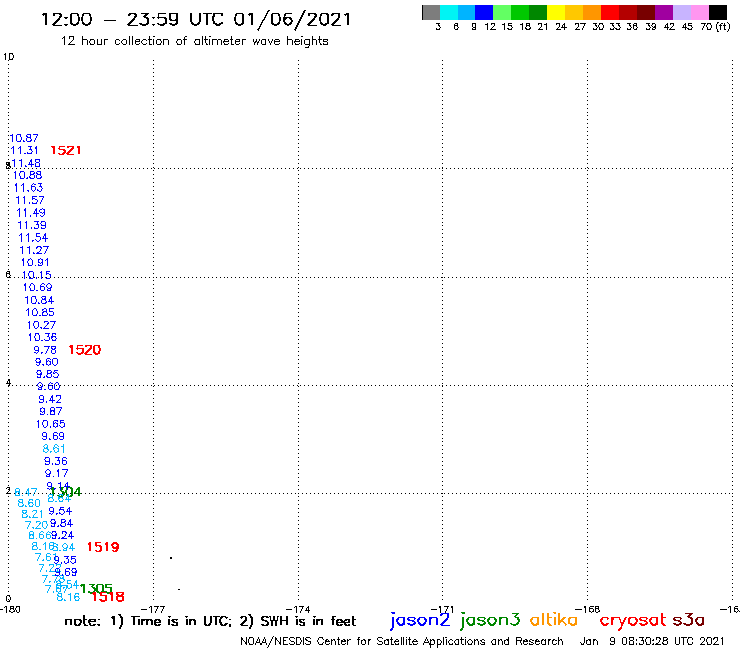Select the wave height value 9.17

(x=57, y=473)
